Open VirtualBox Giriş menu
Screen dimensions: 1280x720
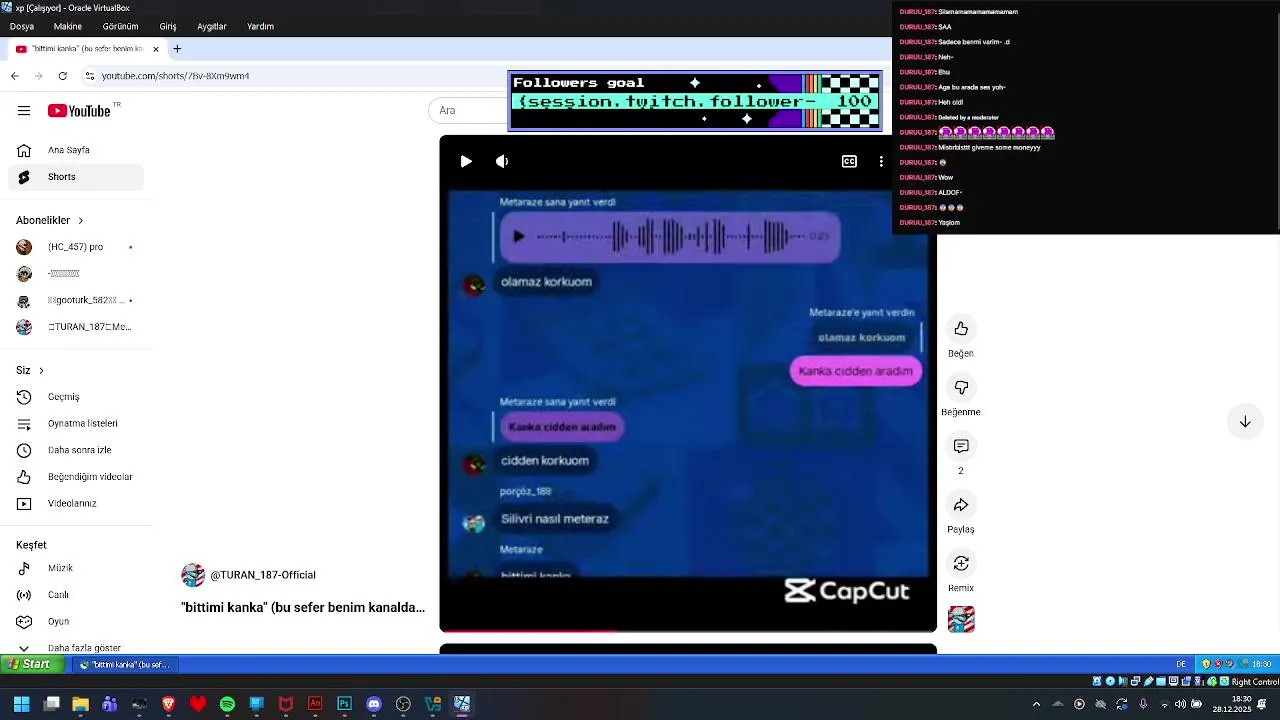pos(168,27)
